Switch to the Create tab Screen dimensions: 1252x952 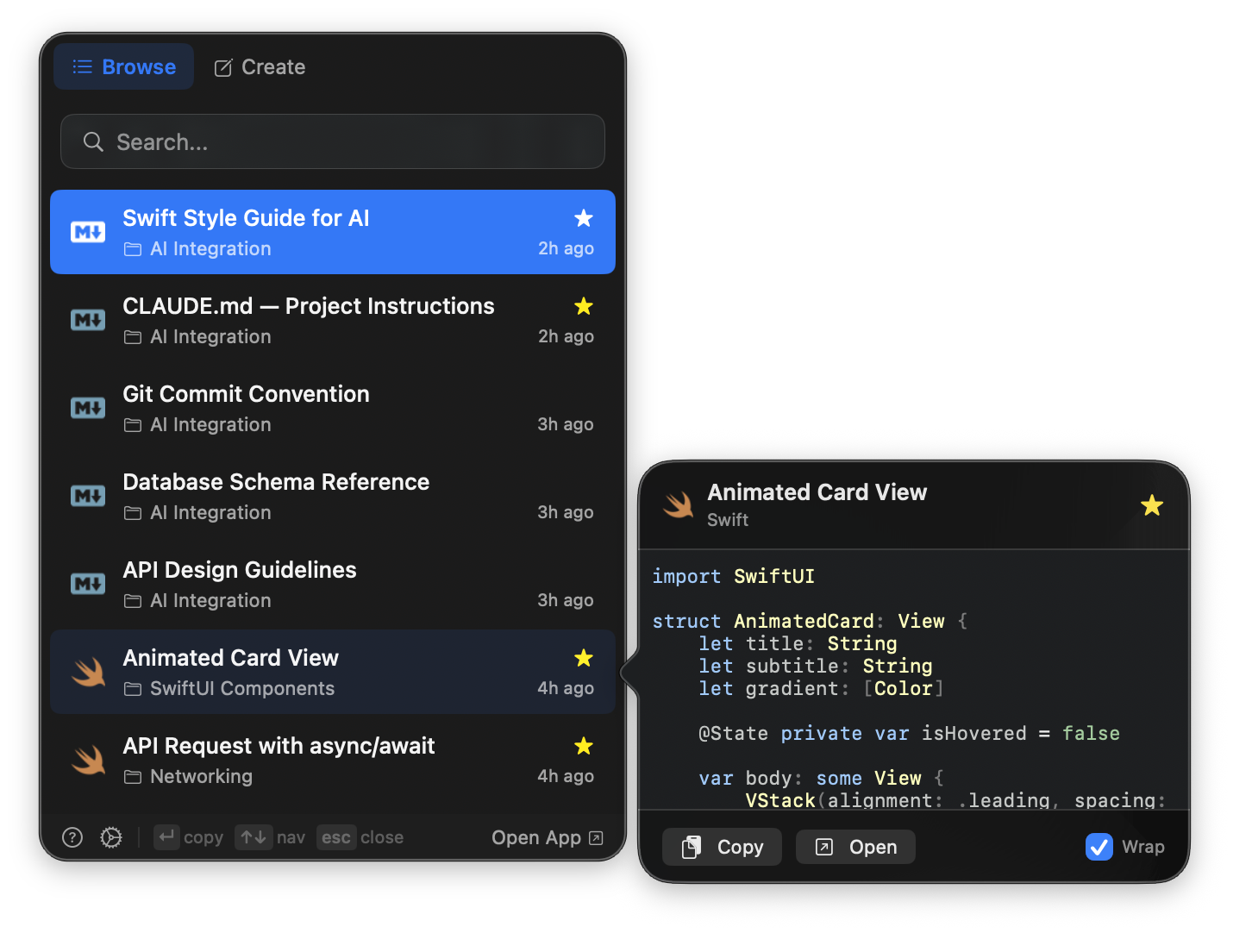pyautogui.click(x=260, y=67)
